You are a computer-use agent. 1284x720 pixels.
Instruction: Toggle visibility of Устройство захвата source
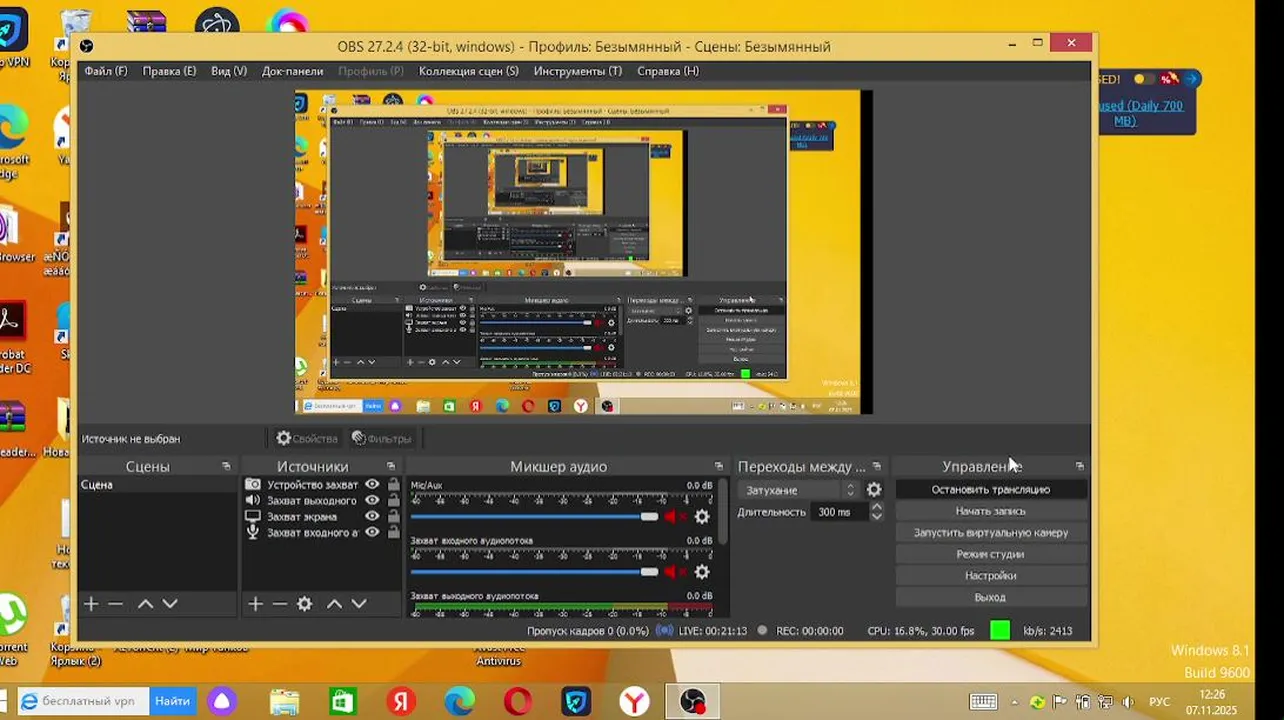[372, 485]
